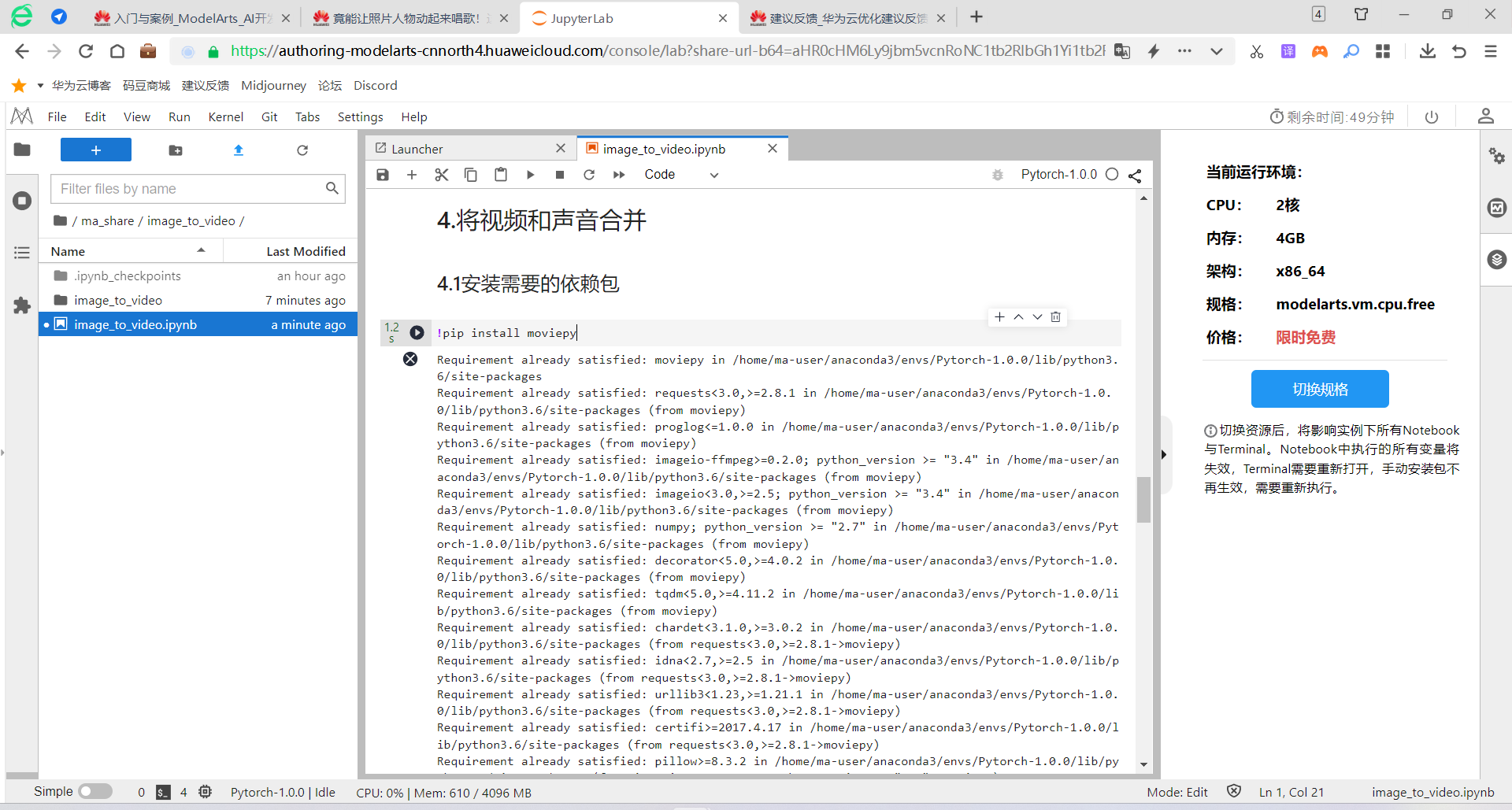
Task: Click the terminal count icon in status bar
Action: point(164,793)
